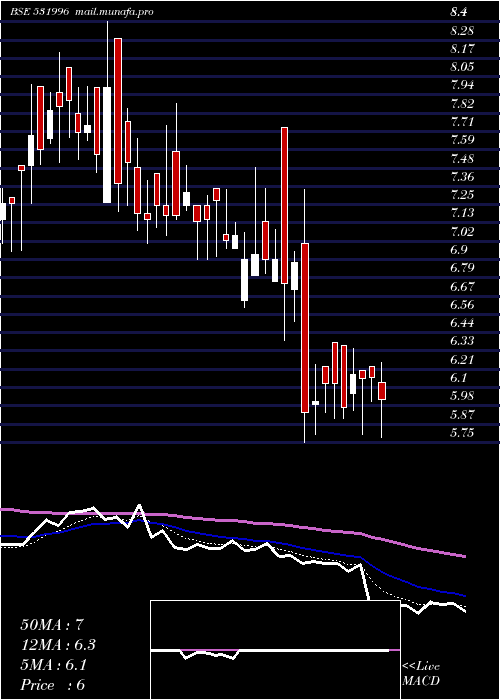Image resolution: width=500 pixels, height=700 pixels.
Task: Select the 7.82 price axis label
Action: pyautogui.click(x=462, y=104)
